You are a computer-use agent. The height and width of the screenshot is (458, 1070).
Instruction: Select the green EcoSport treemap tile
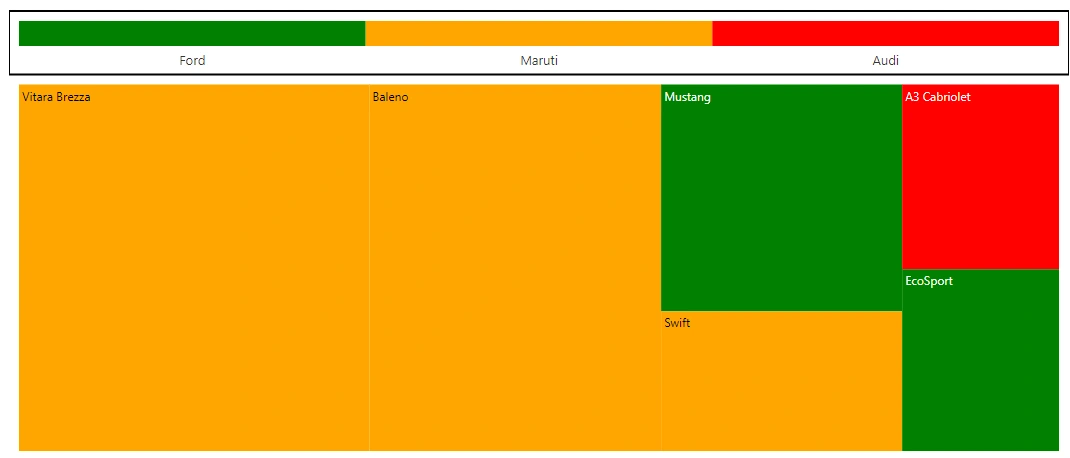click(981, 360)
